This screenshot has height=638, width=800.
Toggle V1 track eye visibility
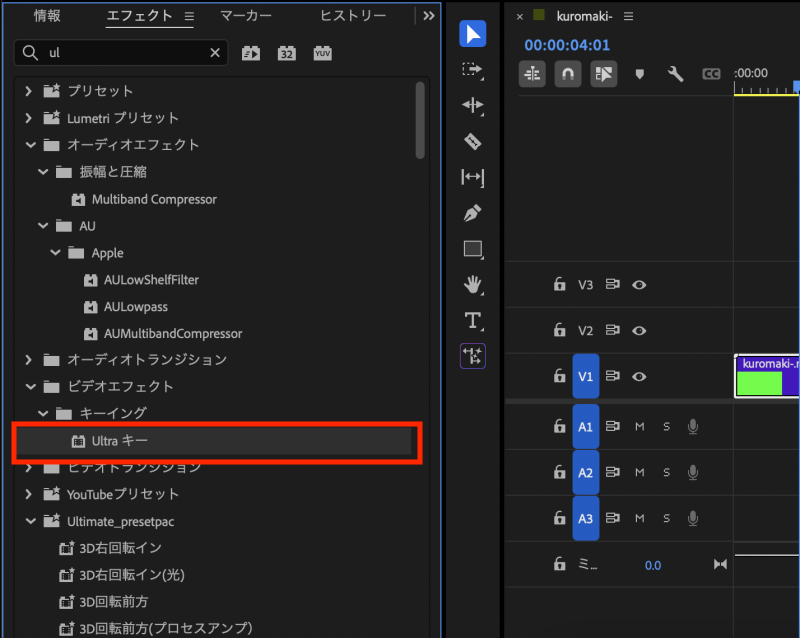639,377
